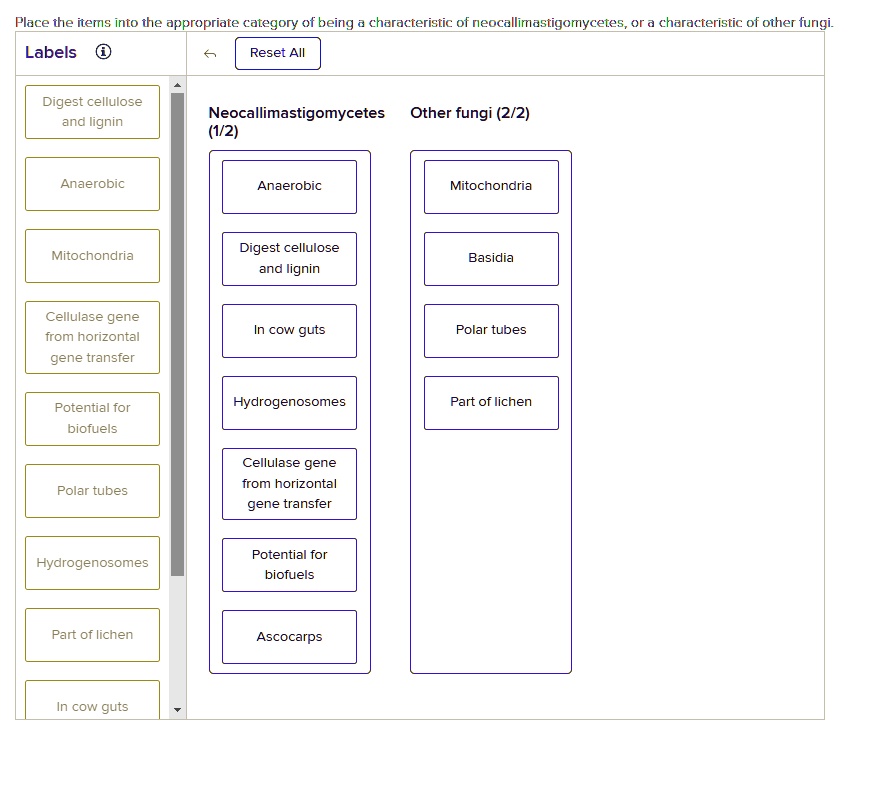Click the Mitochondria label in the Labels list
The image size is (874, 796).
pyautogui.click(x=93, y=256)
